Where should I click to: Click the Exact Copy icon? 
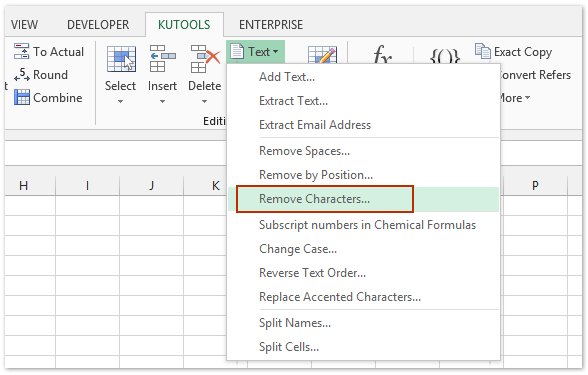(483, 51)
